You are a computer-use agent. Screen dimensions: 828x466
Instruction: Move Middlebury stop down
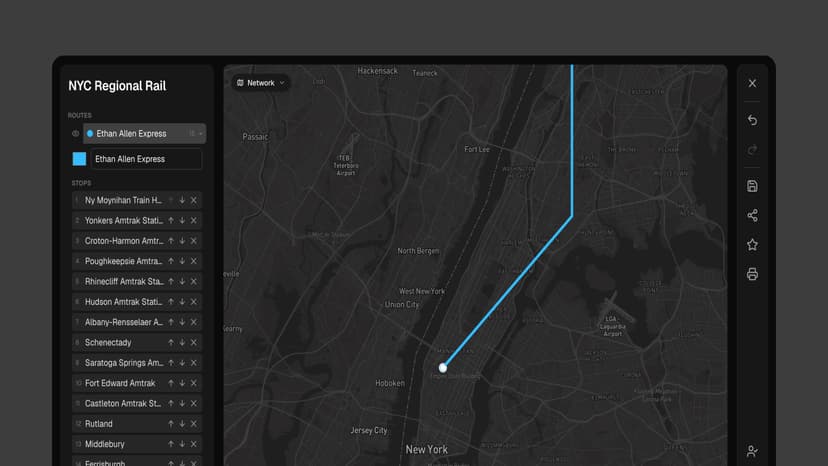(182, 444)
